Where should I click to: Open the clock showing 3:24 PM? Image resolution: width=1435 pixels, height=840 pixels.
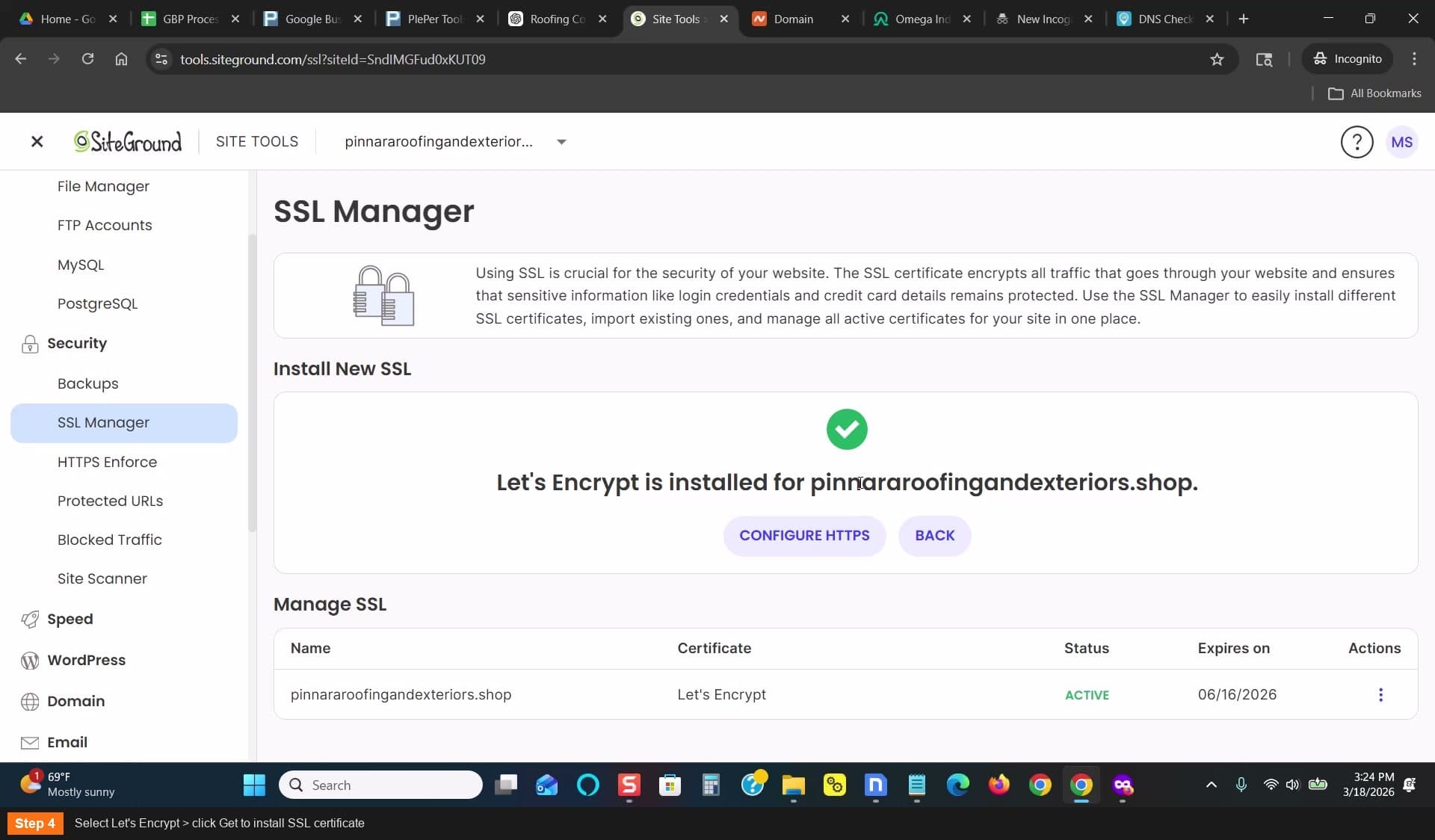tap(1368, 785)
